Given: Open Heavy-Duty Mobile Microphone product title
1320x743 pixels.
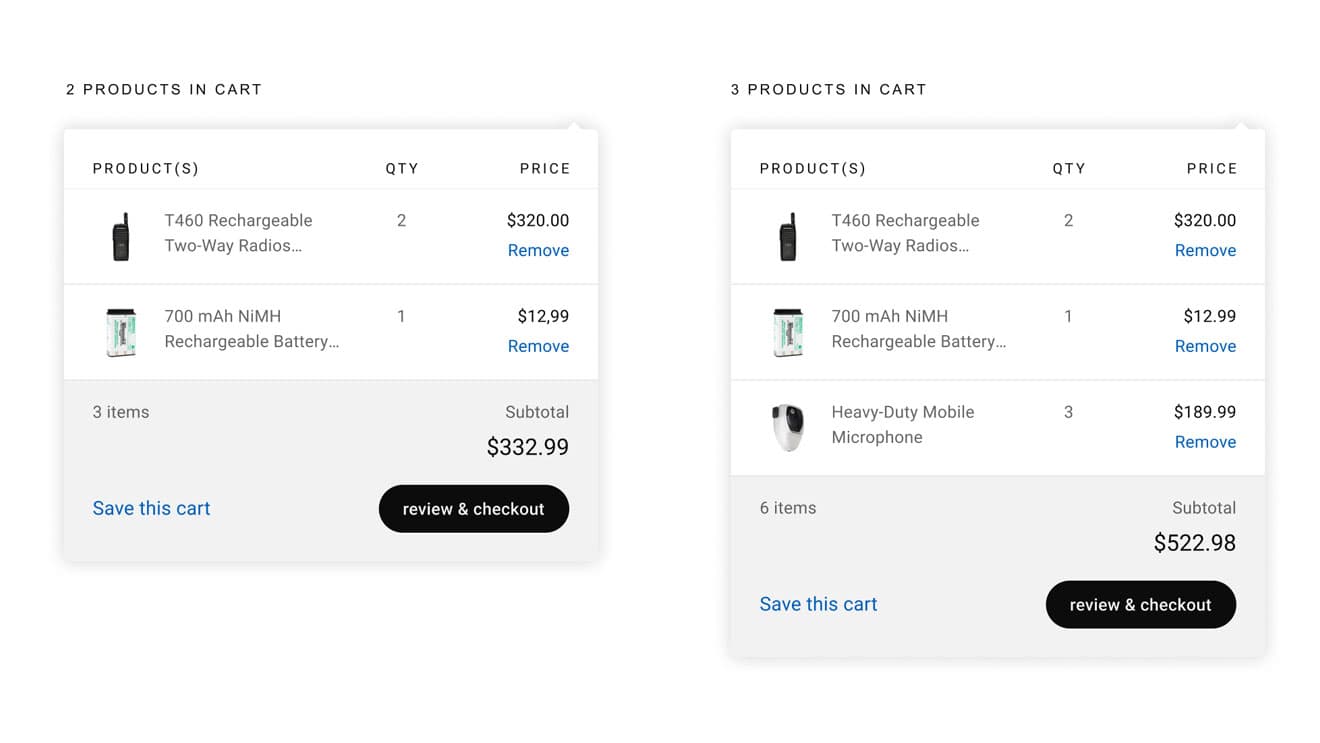Looking at the screenshot, I should [903, 425].
